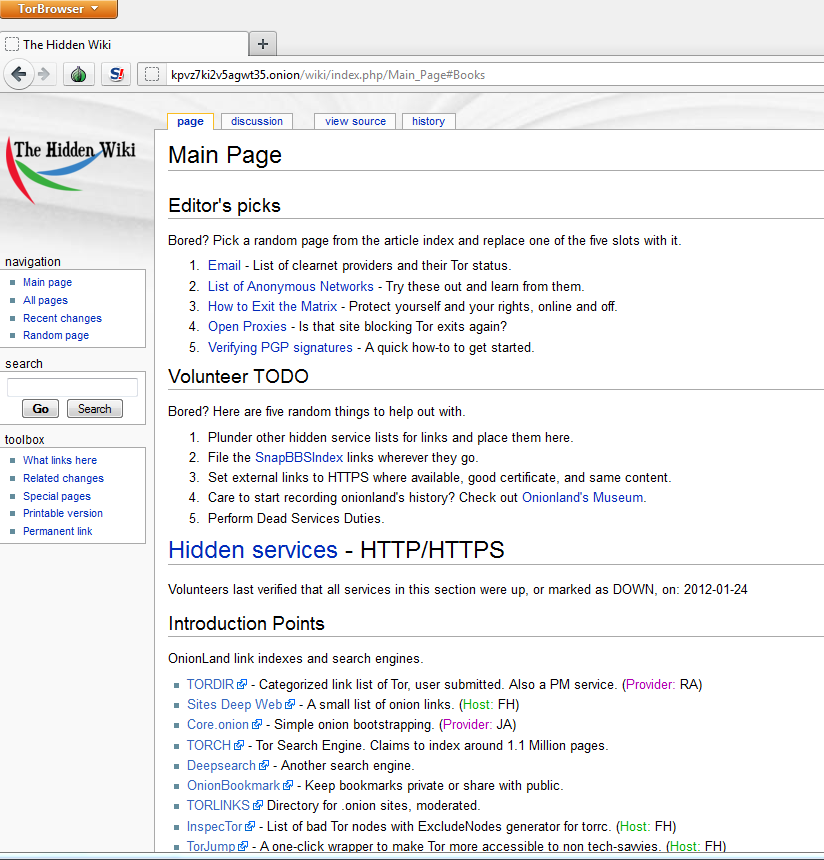Select The Hidden Wiki browser tab
The width and height of the screenshot is (824, 860).
tap(124, 44)
